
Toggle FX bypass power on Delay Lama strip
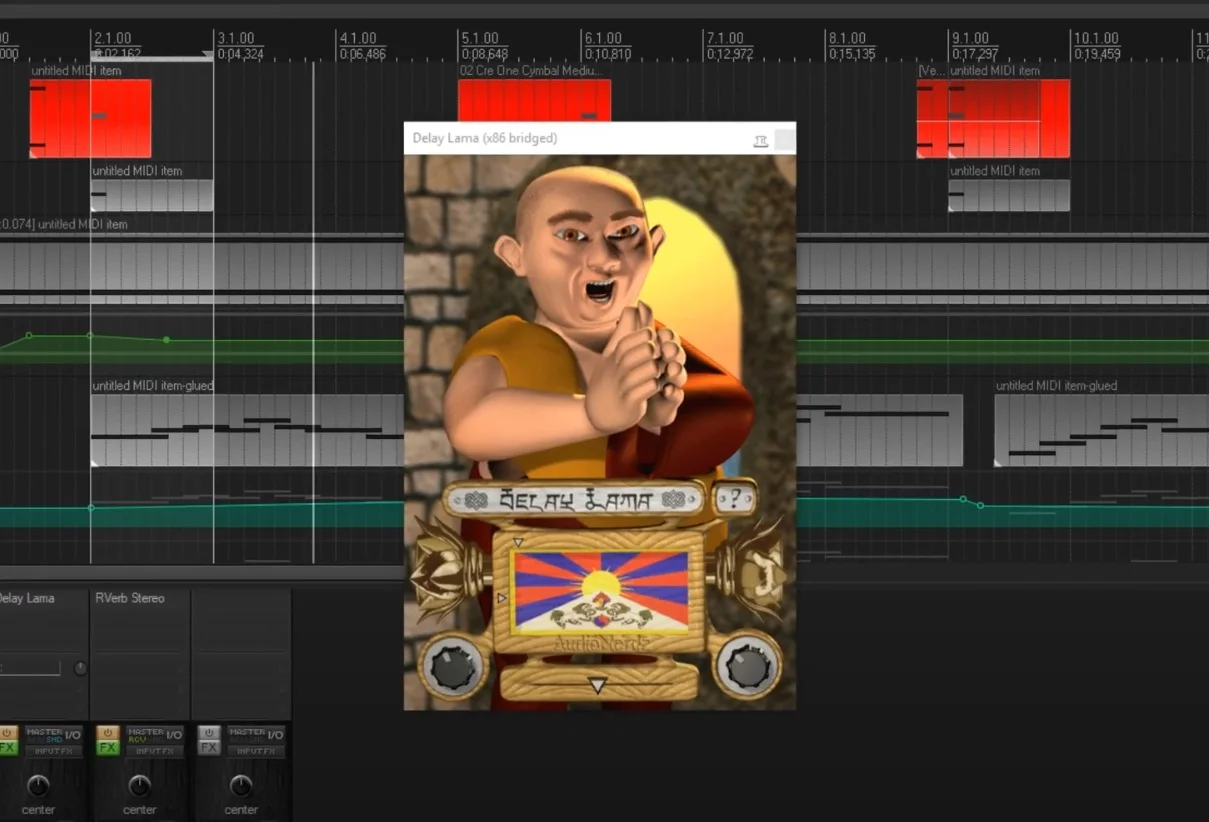tap(8, 733)
